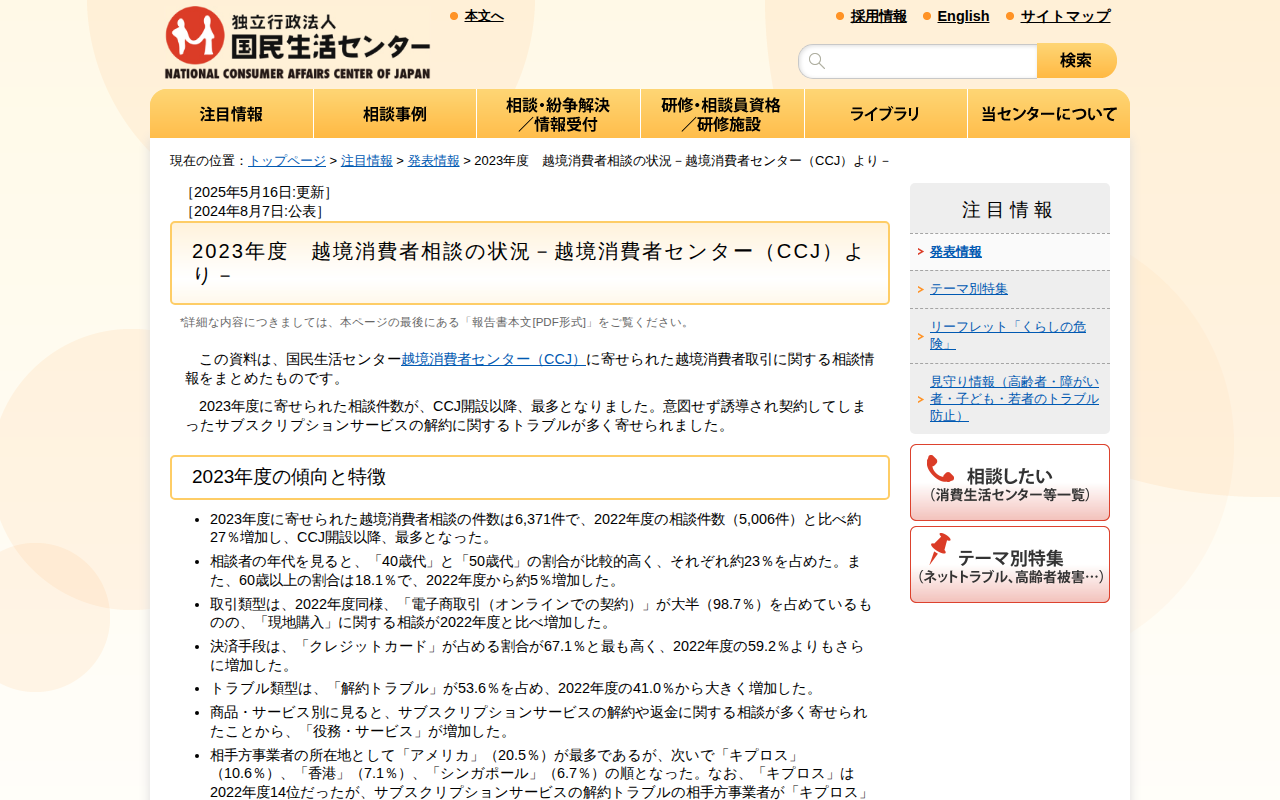
Task: Click the orange arrow beside テーマ別特集 in sidebar
Action: 921,288
